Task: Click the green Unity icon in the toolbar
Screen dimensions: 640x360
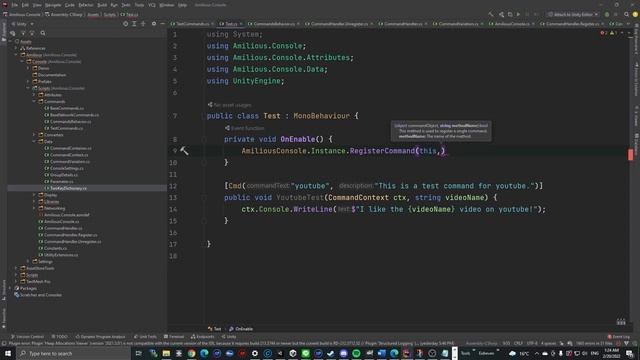Action: [x=607, y=14]
